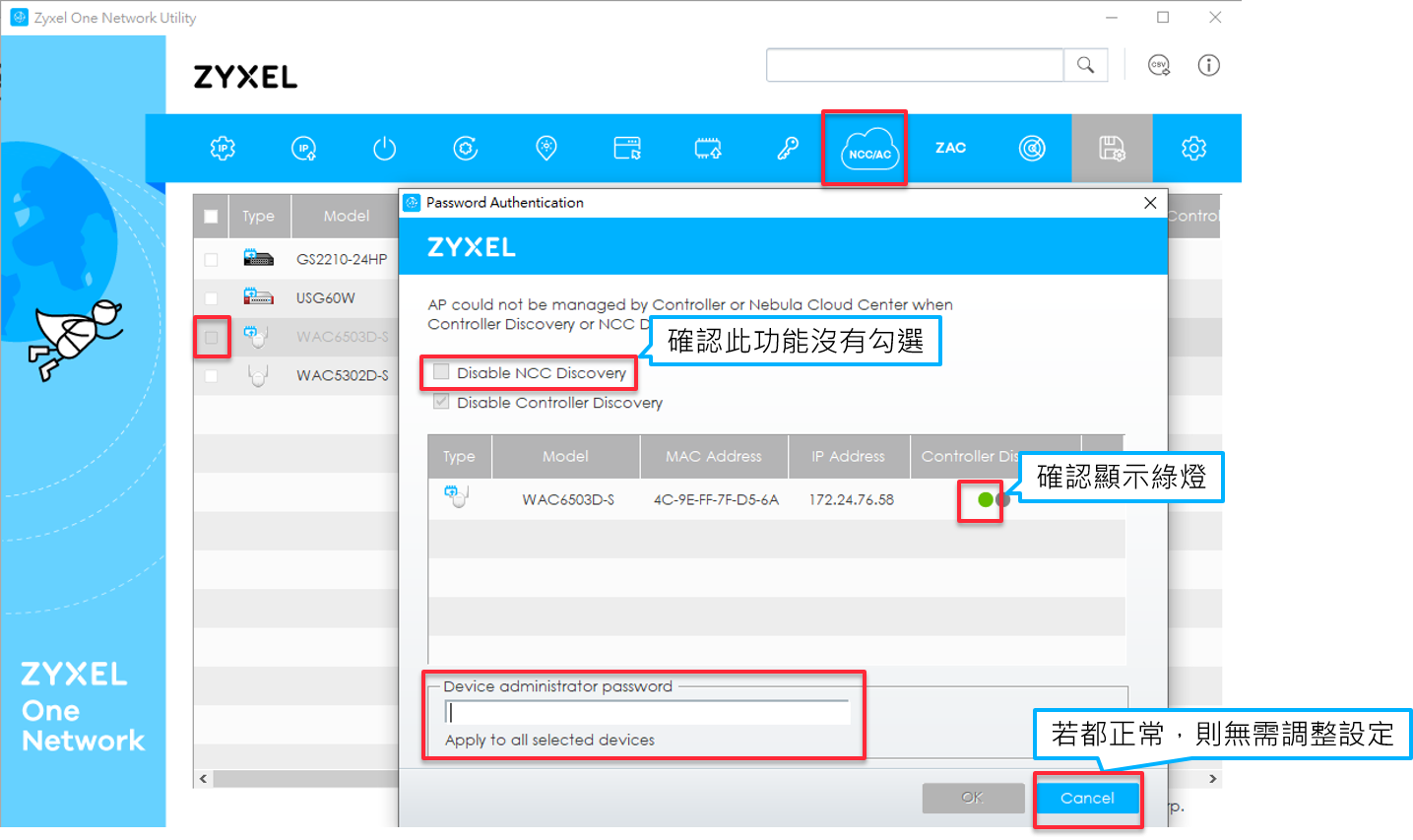Click the Type column header in the main table
The image size is (1413, 840).
coord(259,217)
